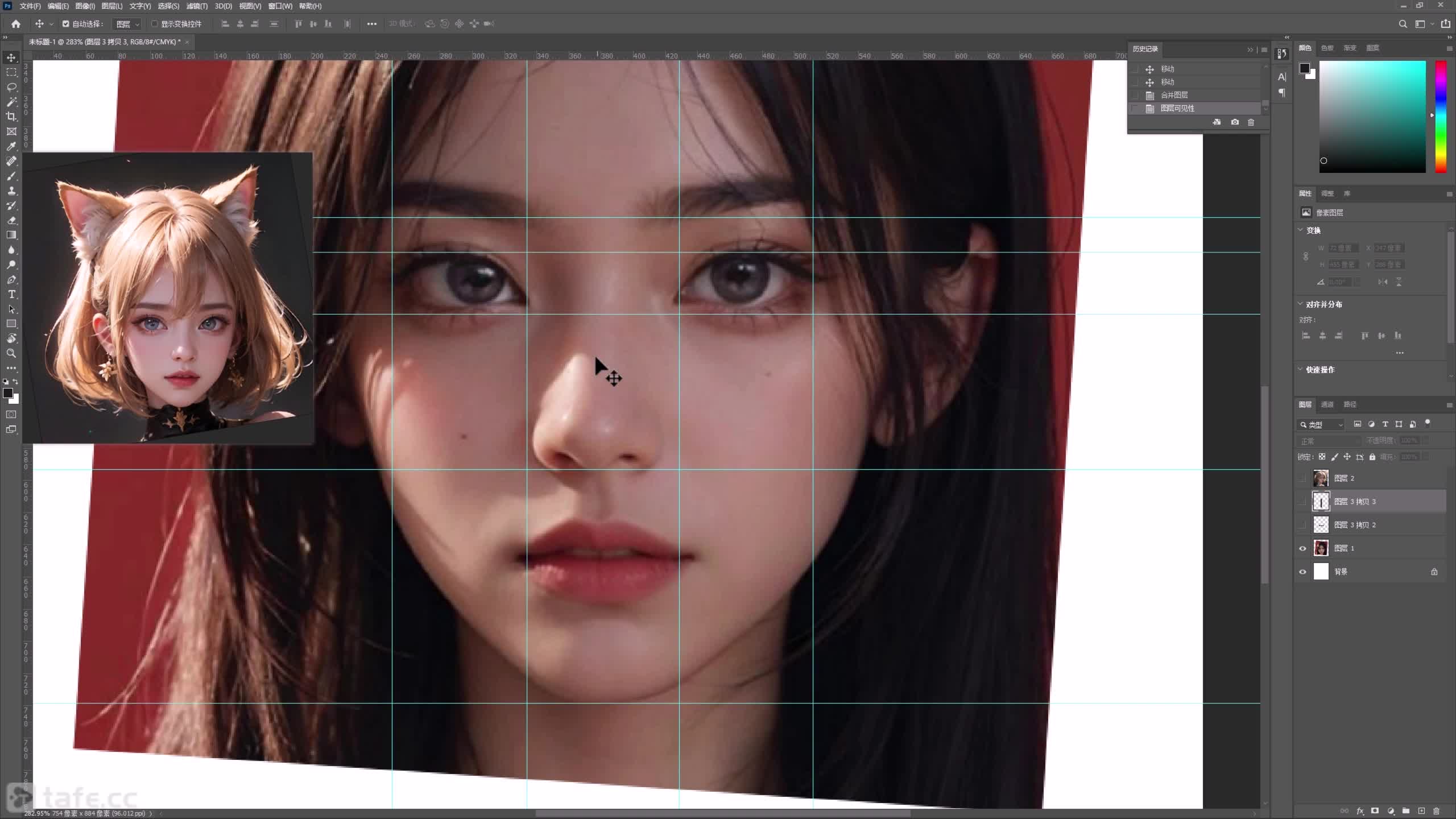Select the Zoom tool
This screenshot has height=819, width=1456.
point(11,353)
